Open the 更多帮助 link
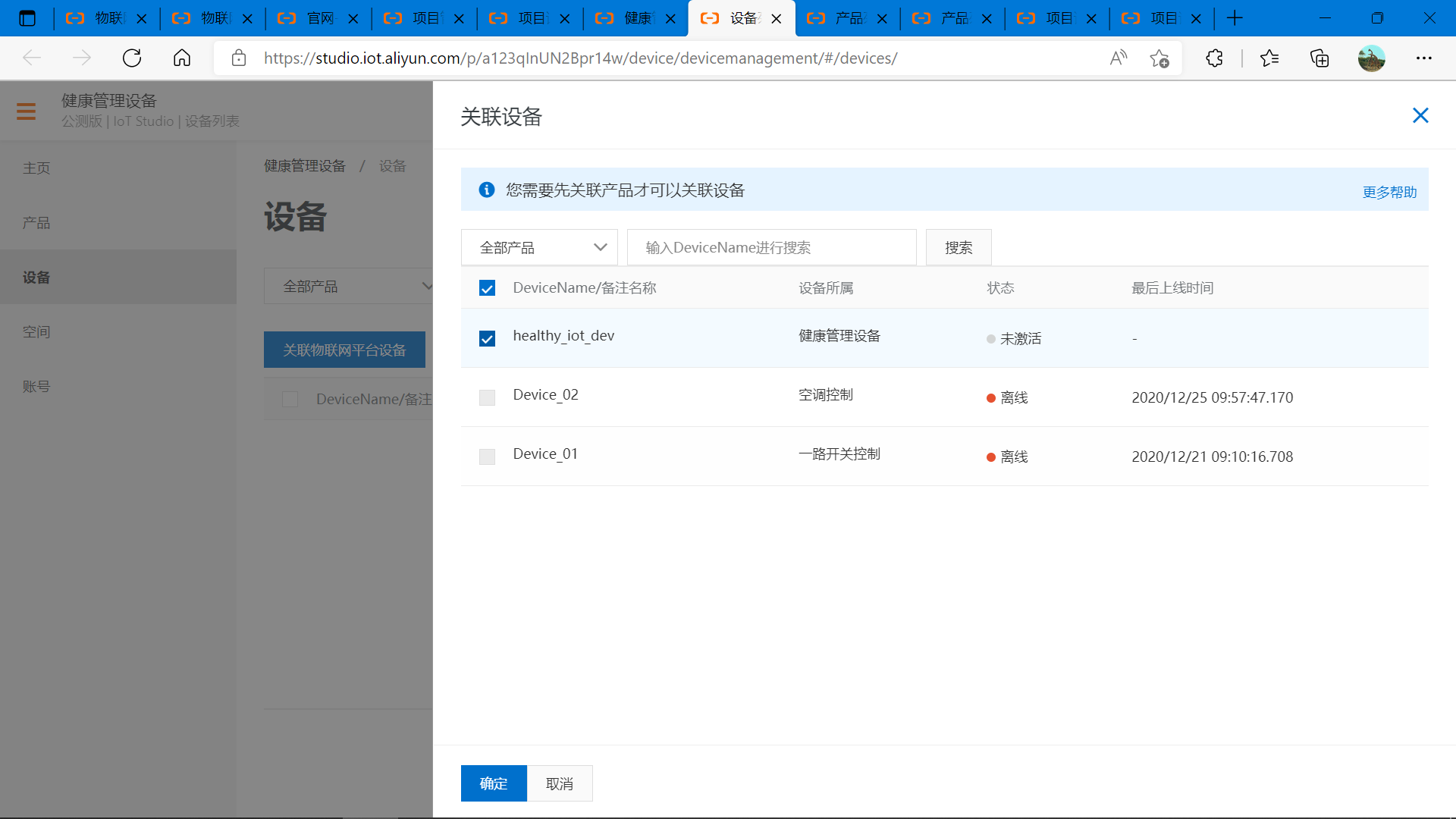 tap(1389, 192)
